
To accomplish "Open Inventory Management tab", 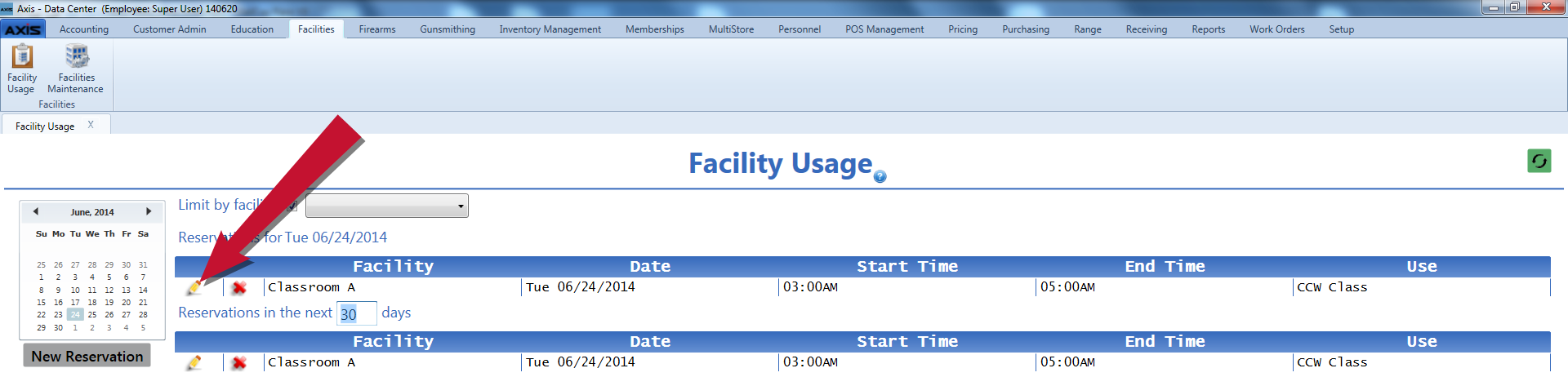I will click(550, 29).
